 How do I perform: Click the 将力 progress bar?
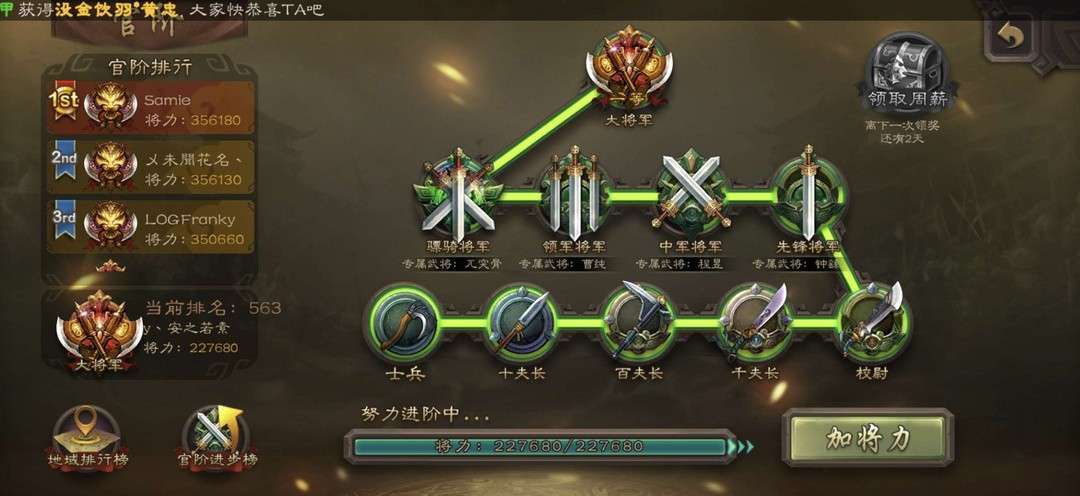click(541, 446)
